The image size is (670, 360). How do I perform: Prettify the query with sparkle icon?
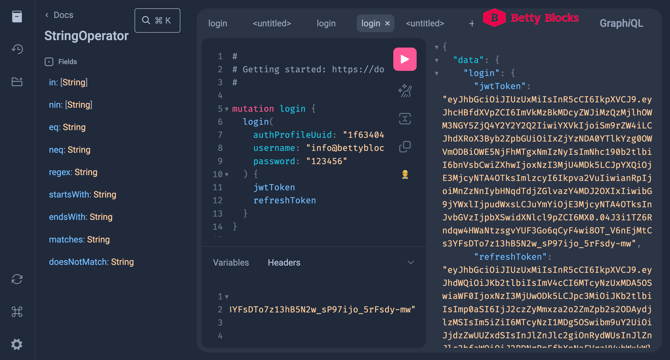pyautogui.click(x=405, y=91)
